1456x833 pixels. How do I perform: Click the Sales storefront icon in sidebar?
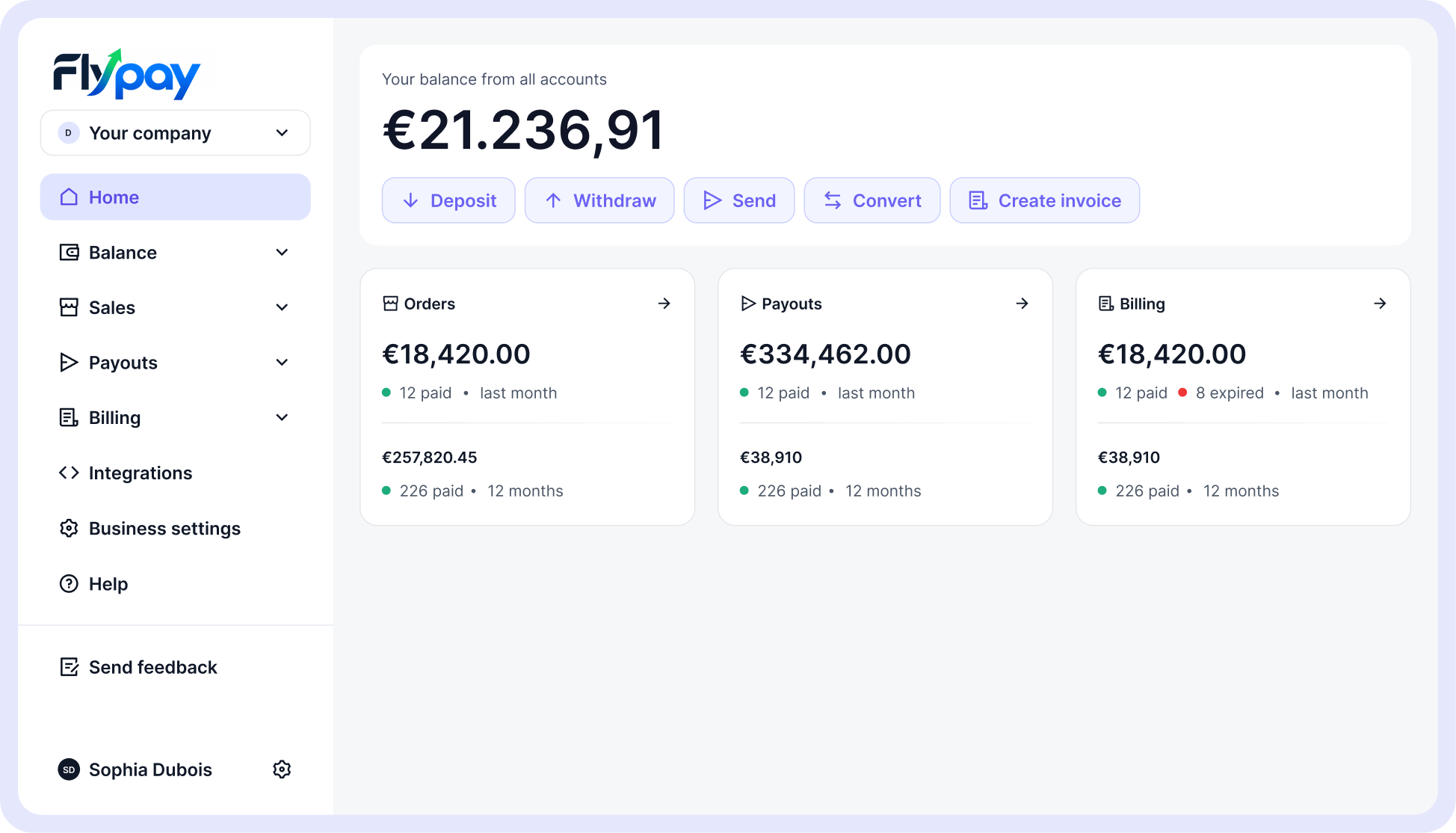(x=69, y=307)
